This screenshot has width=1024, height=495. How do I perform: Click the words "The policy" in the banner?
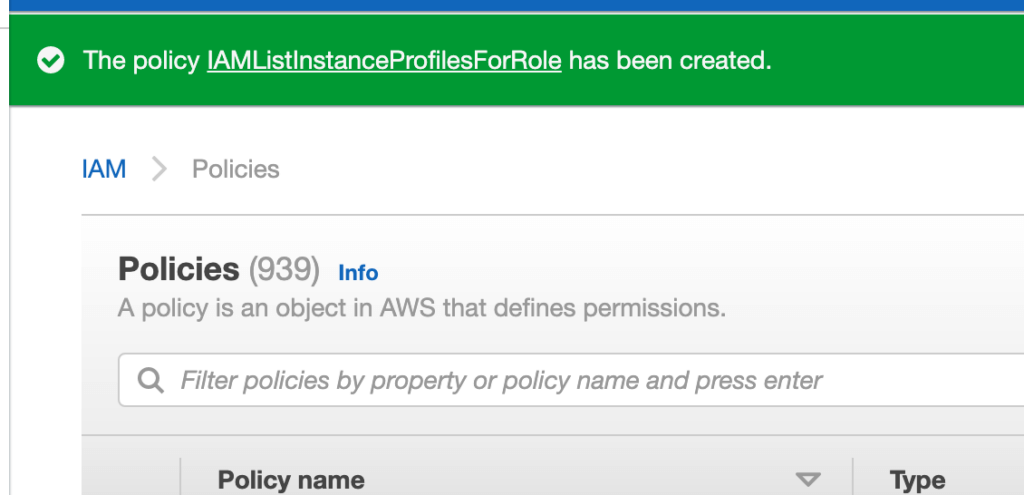pos(141,61)
